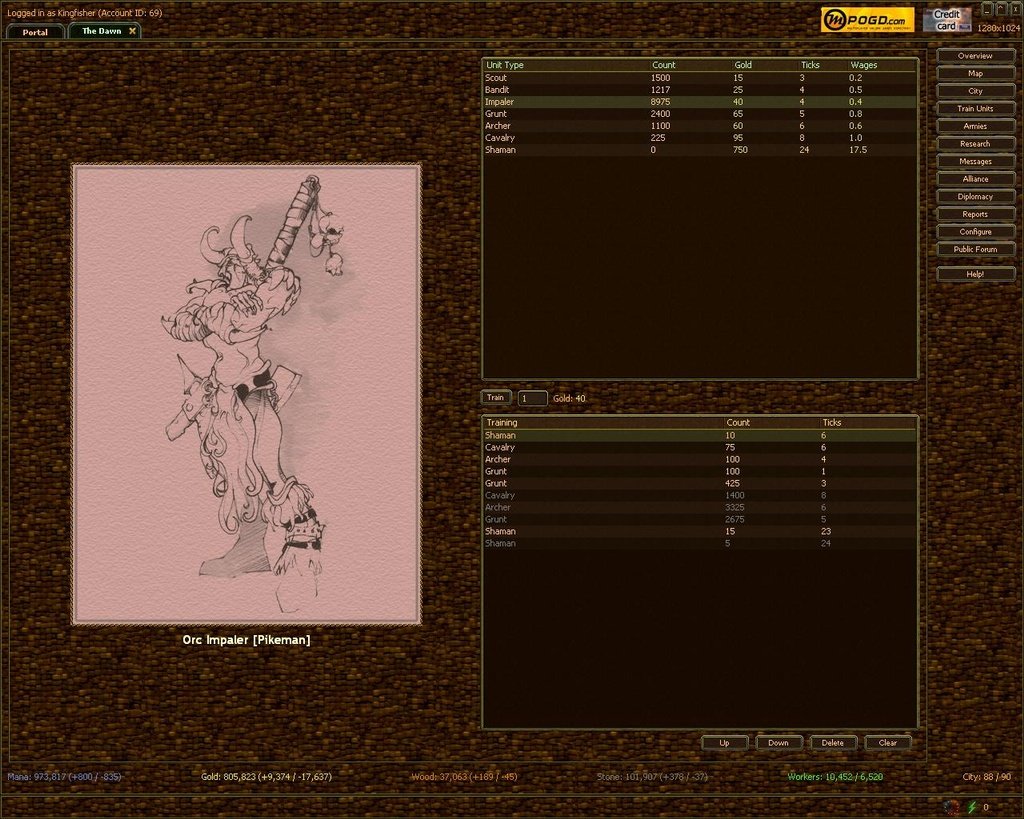Open the Research page

coord(975,144)
